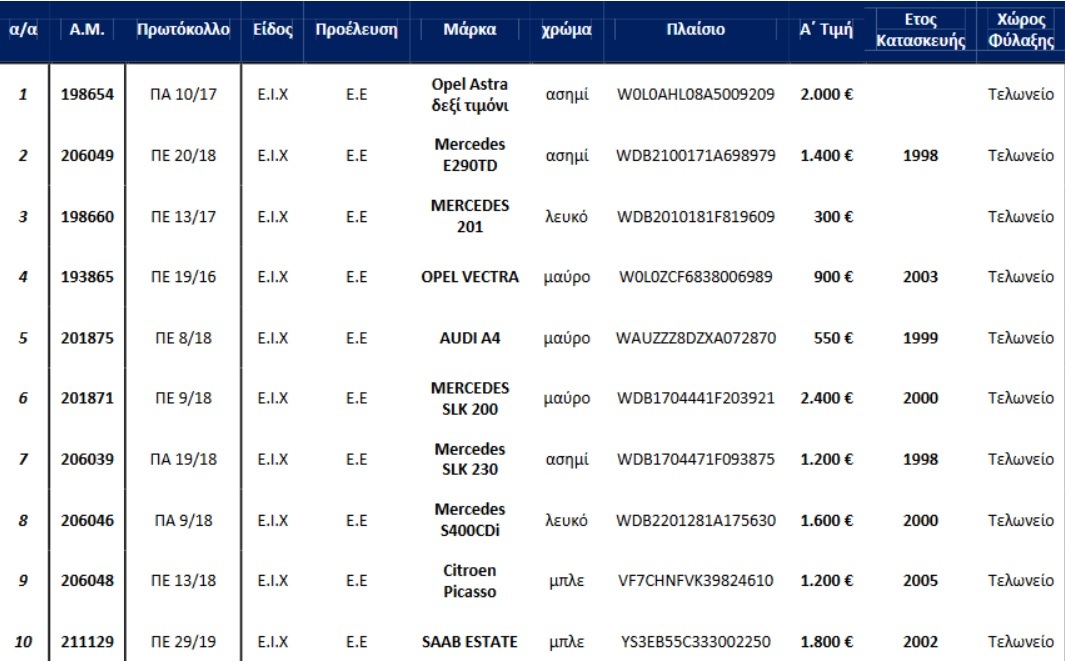Click the Citroen Picasso cell
The image size is (1065, 662).
coord(470,581)
